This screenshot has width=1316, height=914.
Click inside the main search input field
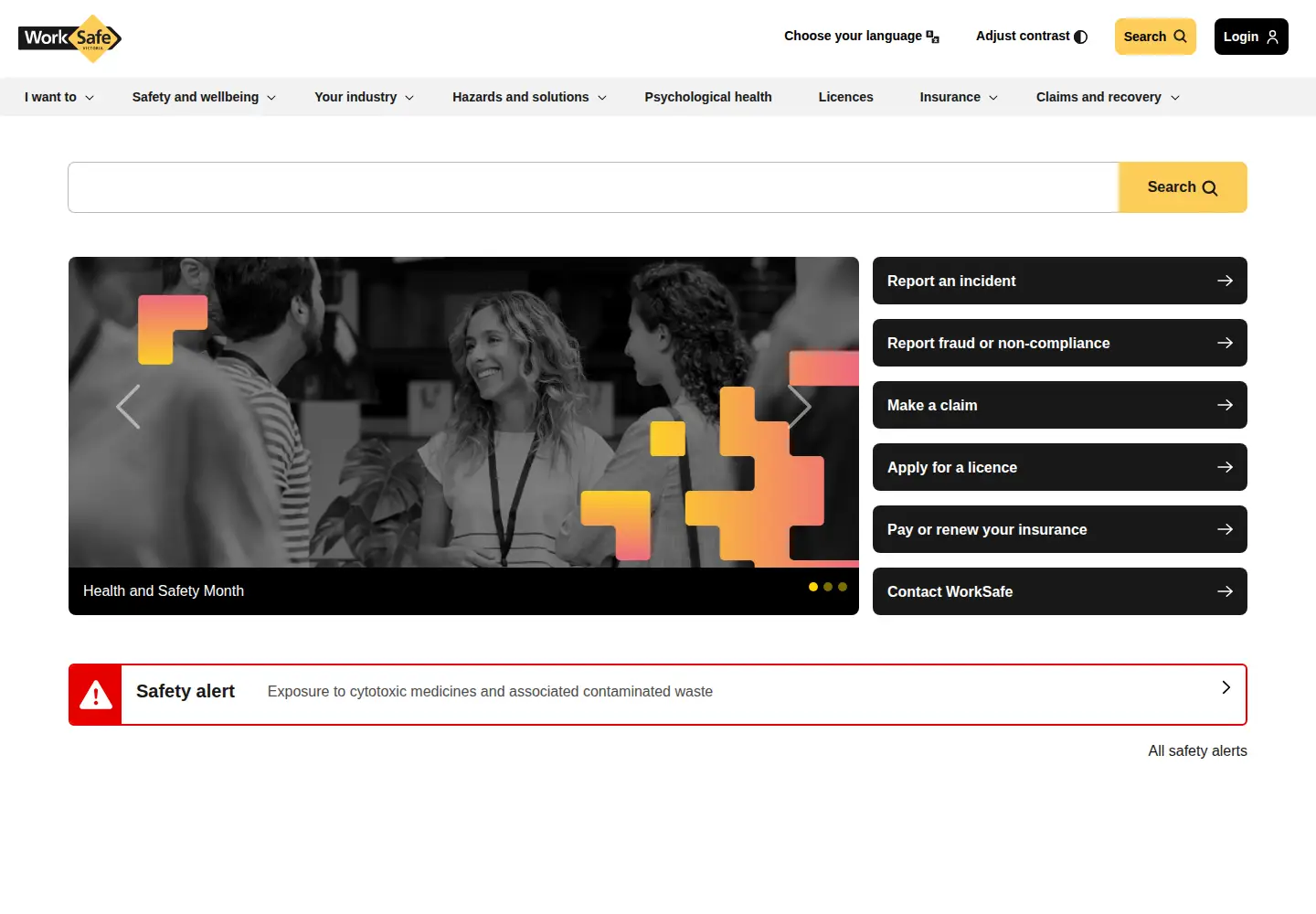click(x=593, y=187)
